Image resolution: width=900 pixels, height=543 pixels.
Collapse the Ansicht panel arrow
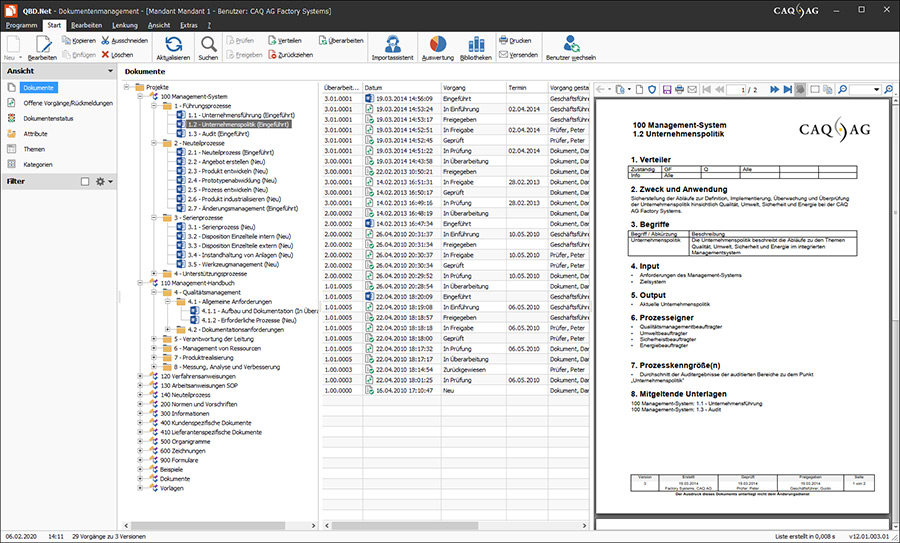[x=108, y=72]
